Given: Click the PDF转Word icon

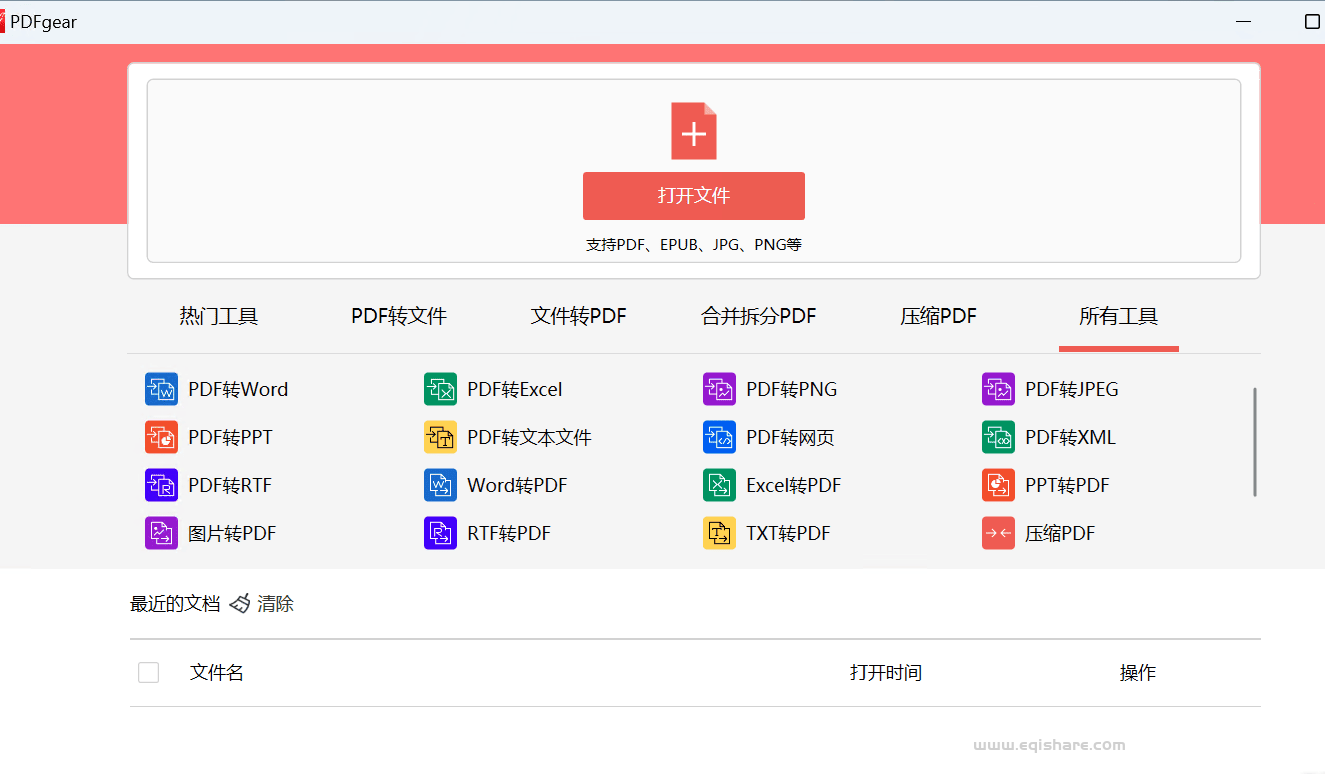Looking at the screenshot, I should (x=161, y=389).
